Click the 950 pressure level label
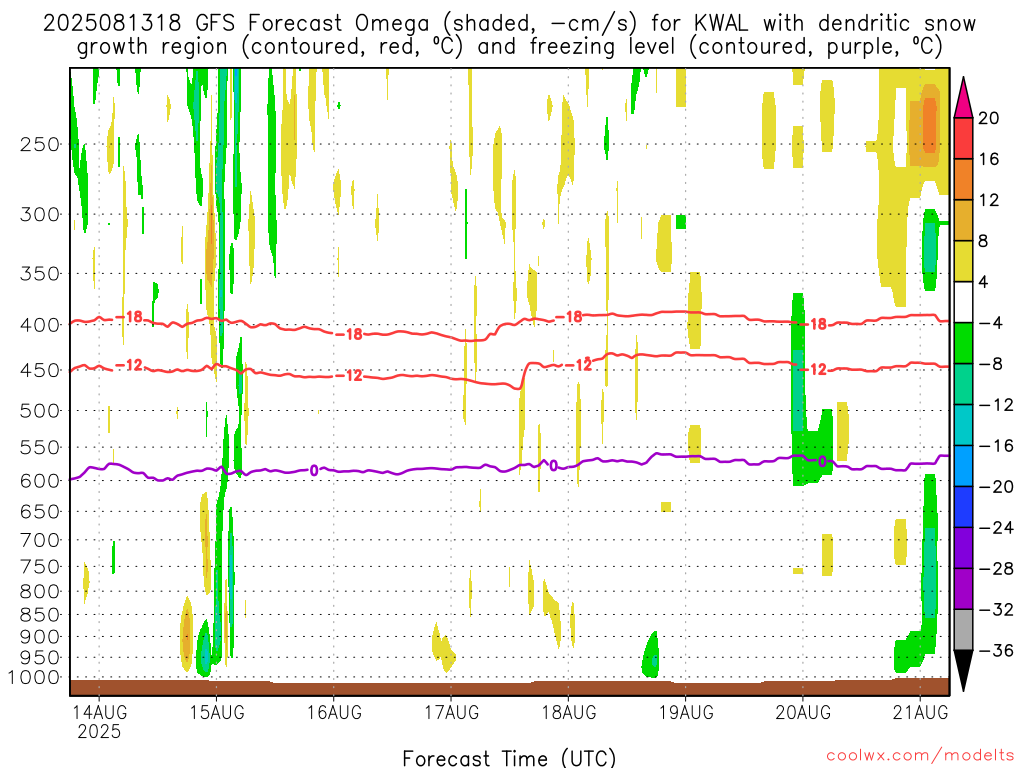The width and height of the screenshot is (1024, 768). click(x=40, y=658)
